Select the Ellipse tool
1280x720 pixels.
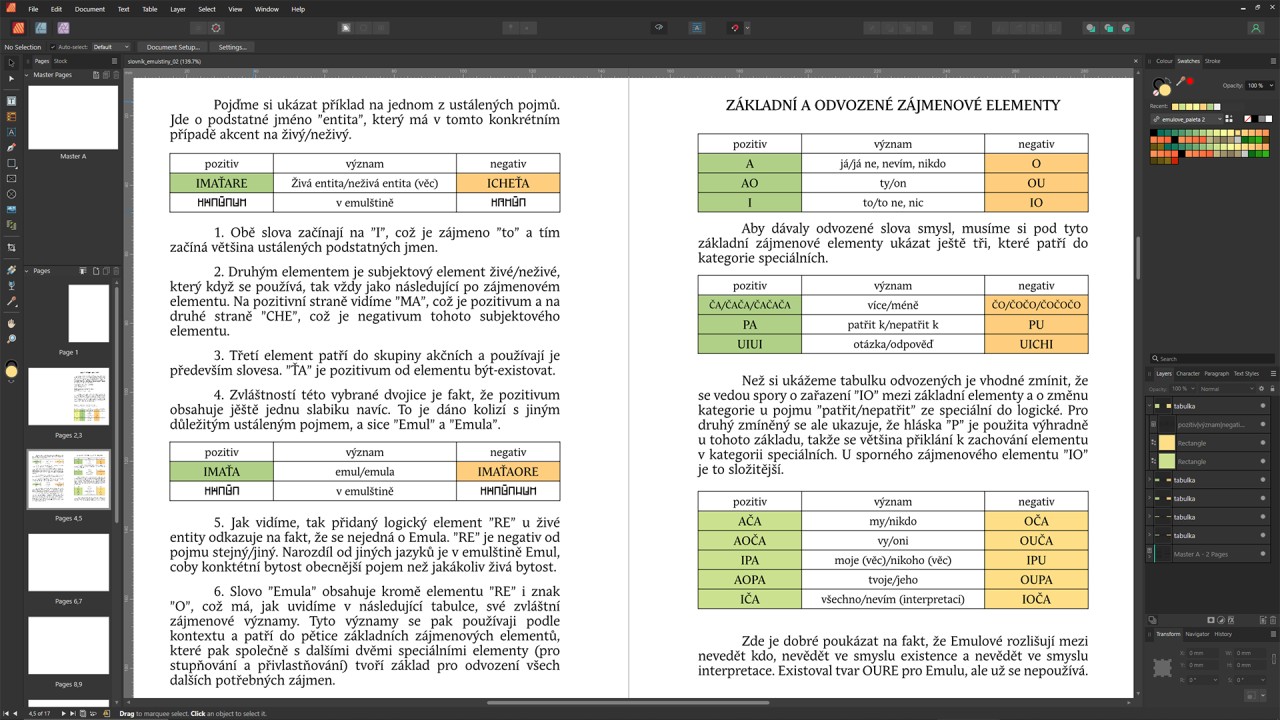[11, 194]
